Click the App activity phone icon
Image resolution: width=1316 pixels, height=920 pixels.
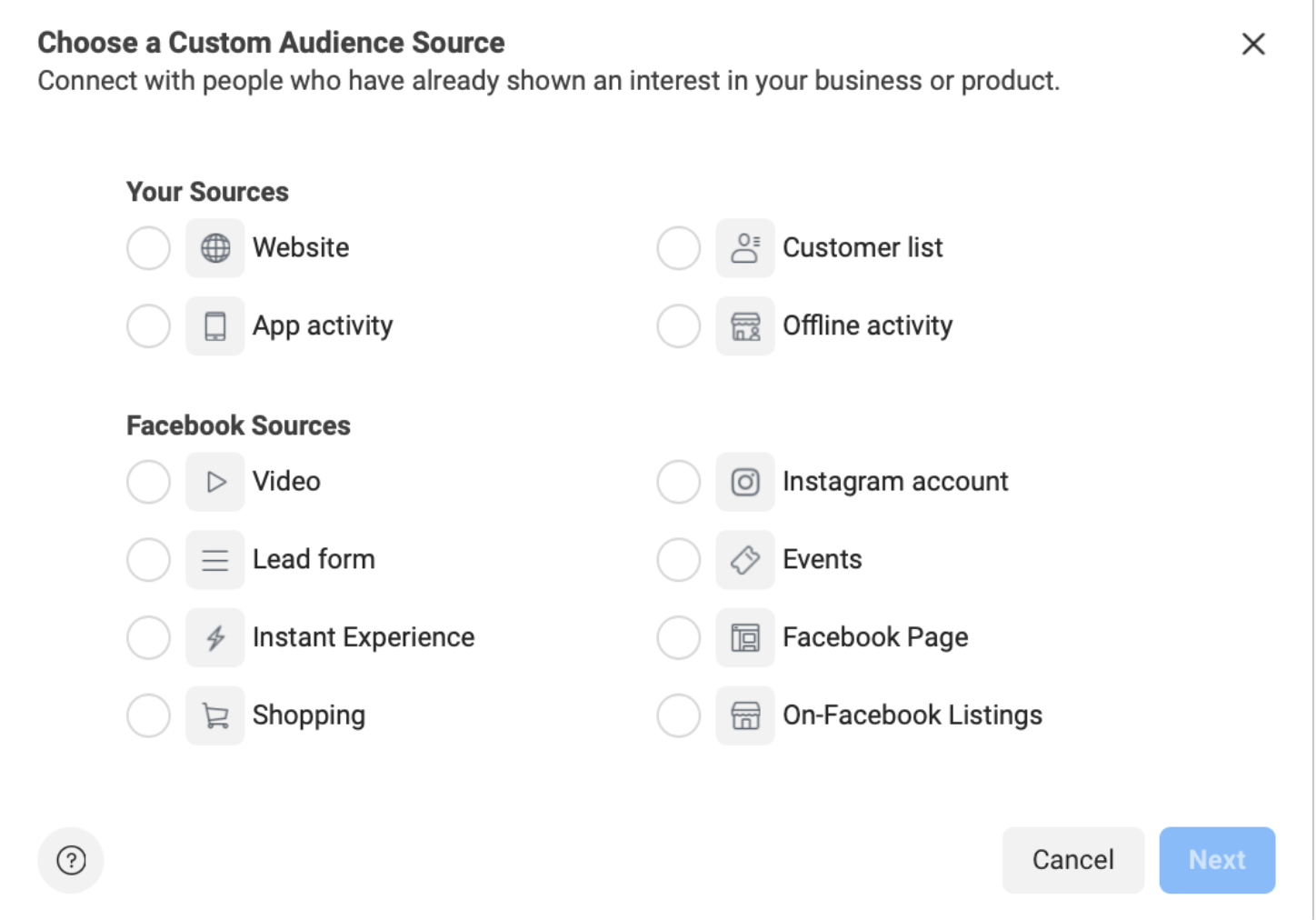pyautogui.click(x=215, y=326)
